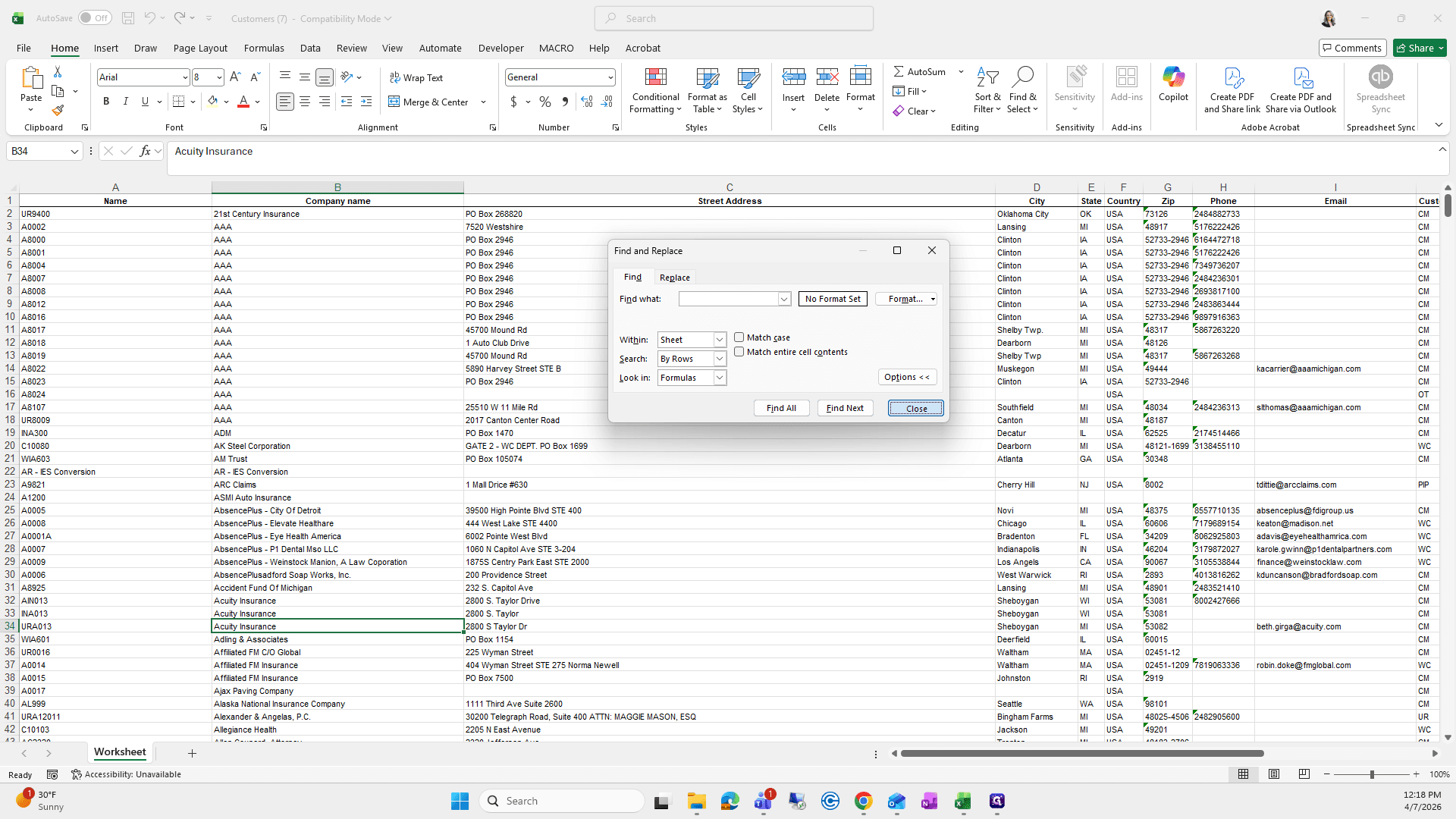The width and height of the screenshot is (1456, 819).
Task: Check Match entire cell contents
Action: click(x=739, y=352)
